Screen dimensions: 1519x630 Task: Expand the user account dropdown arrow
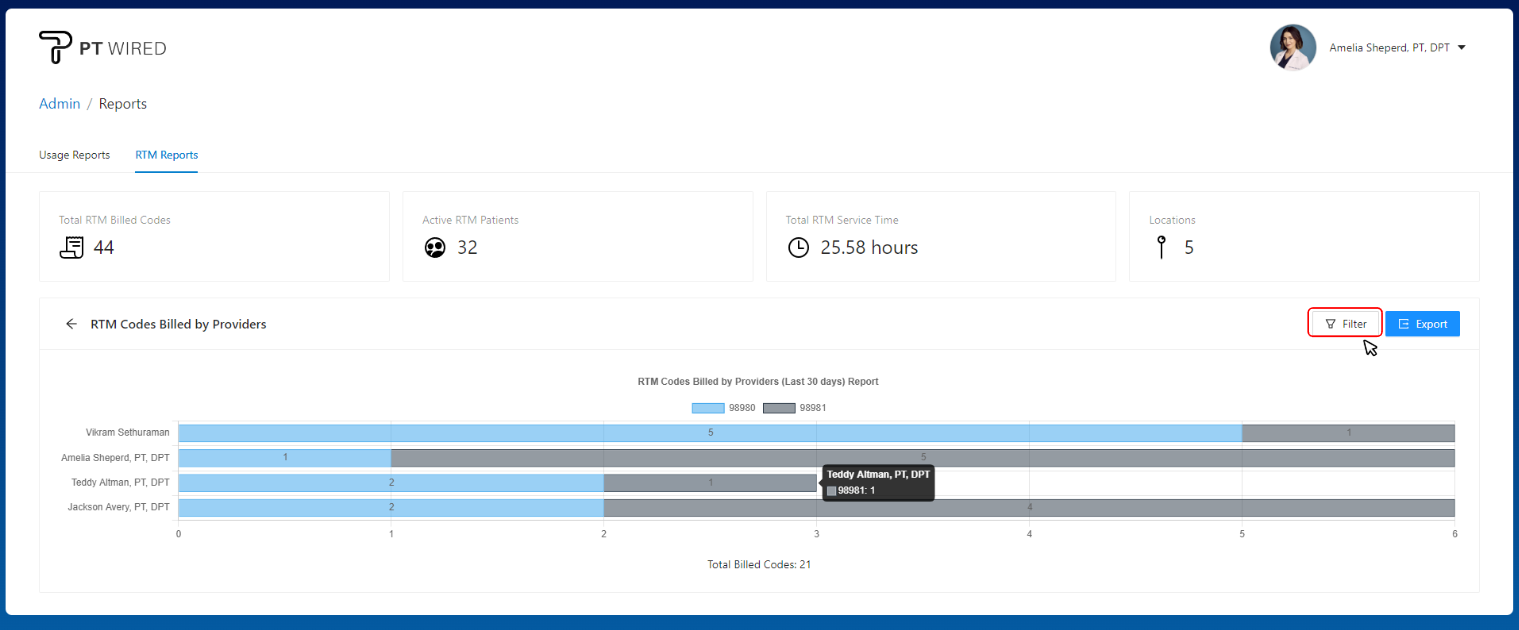click(x=1462, y=47)
